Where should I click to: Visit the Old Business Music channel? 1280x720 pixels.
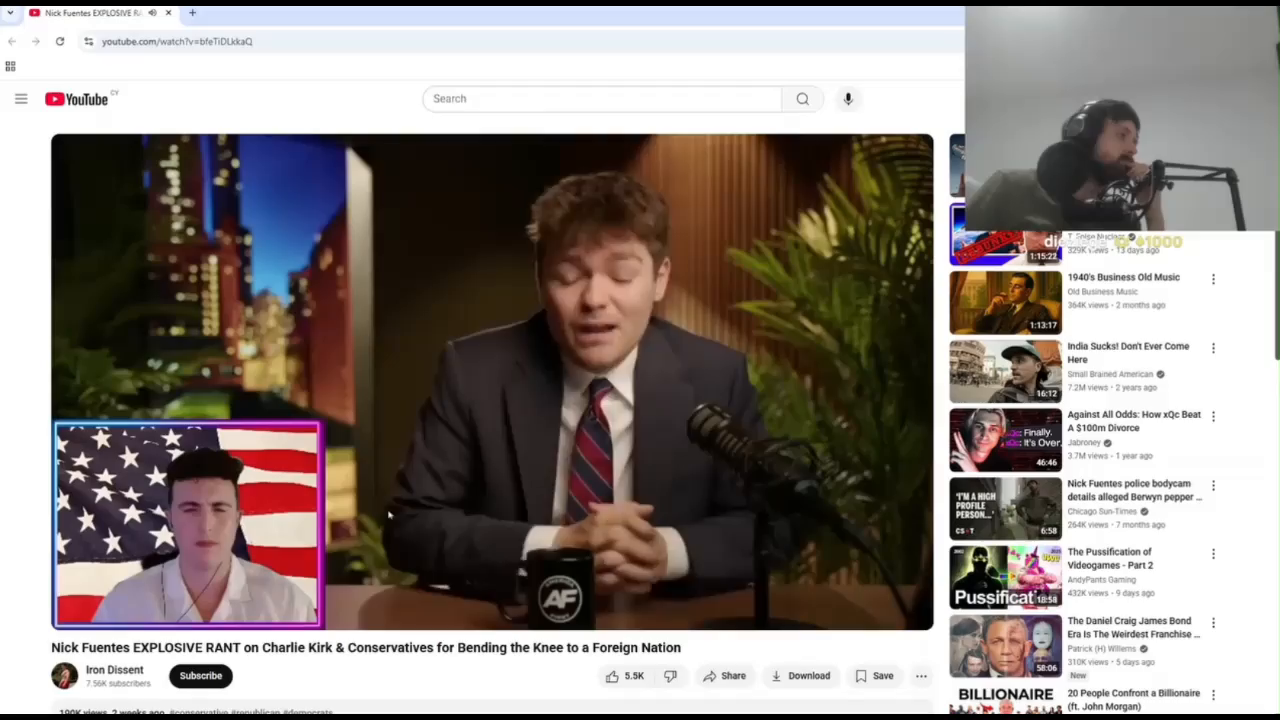click(1102, 292)
